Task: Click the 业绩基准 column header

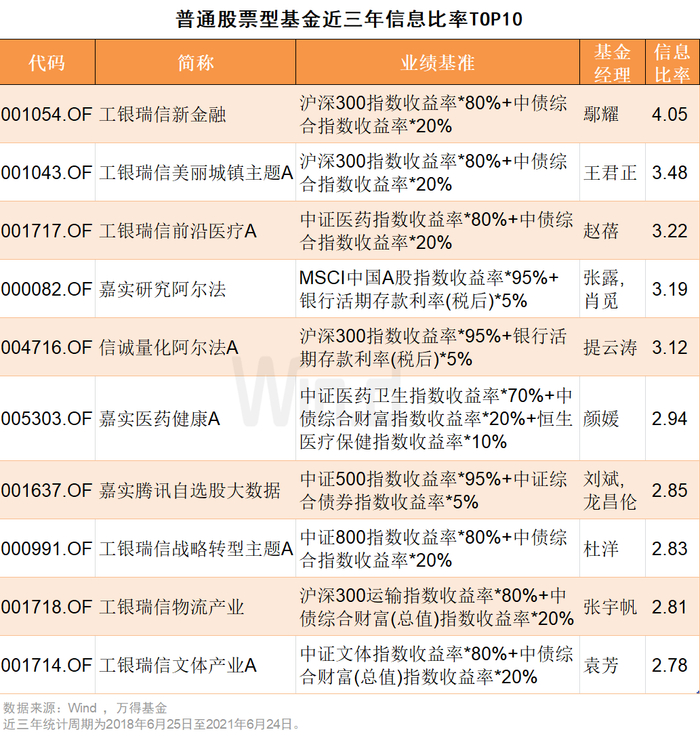Action: 437,63
